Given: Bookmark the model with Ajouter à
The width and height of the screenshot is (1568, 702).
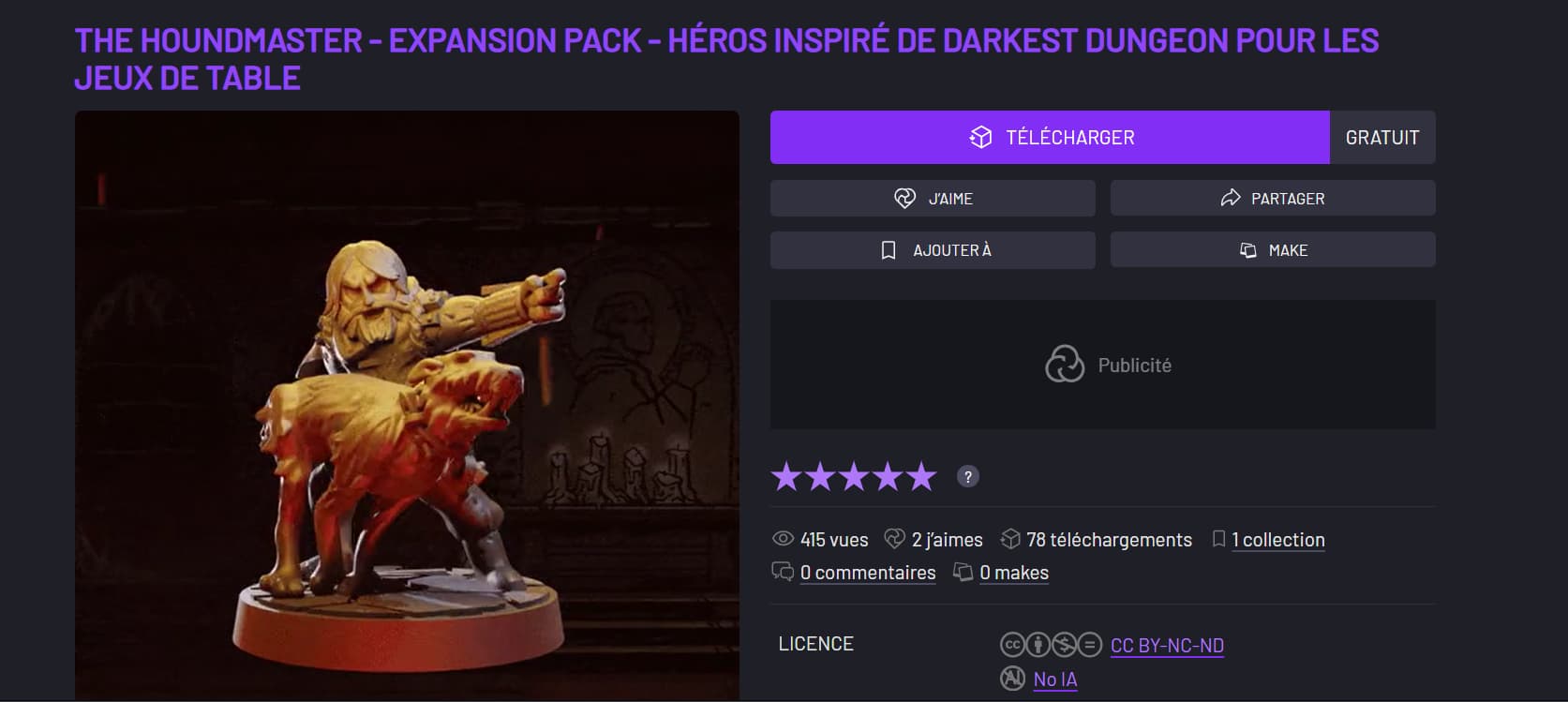Looking at the screenshot, I should click(933, 250).
